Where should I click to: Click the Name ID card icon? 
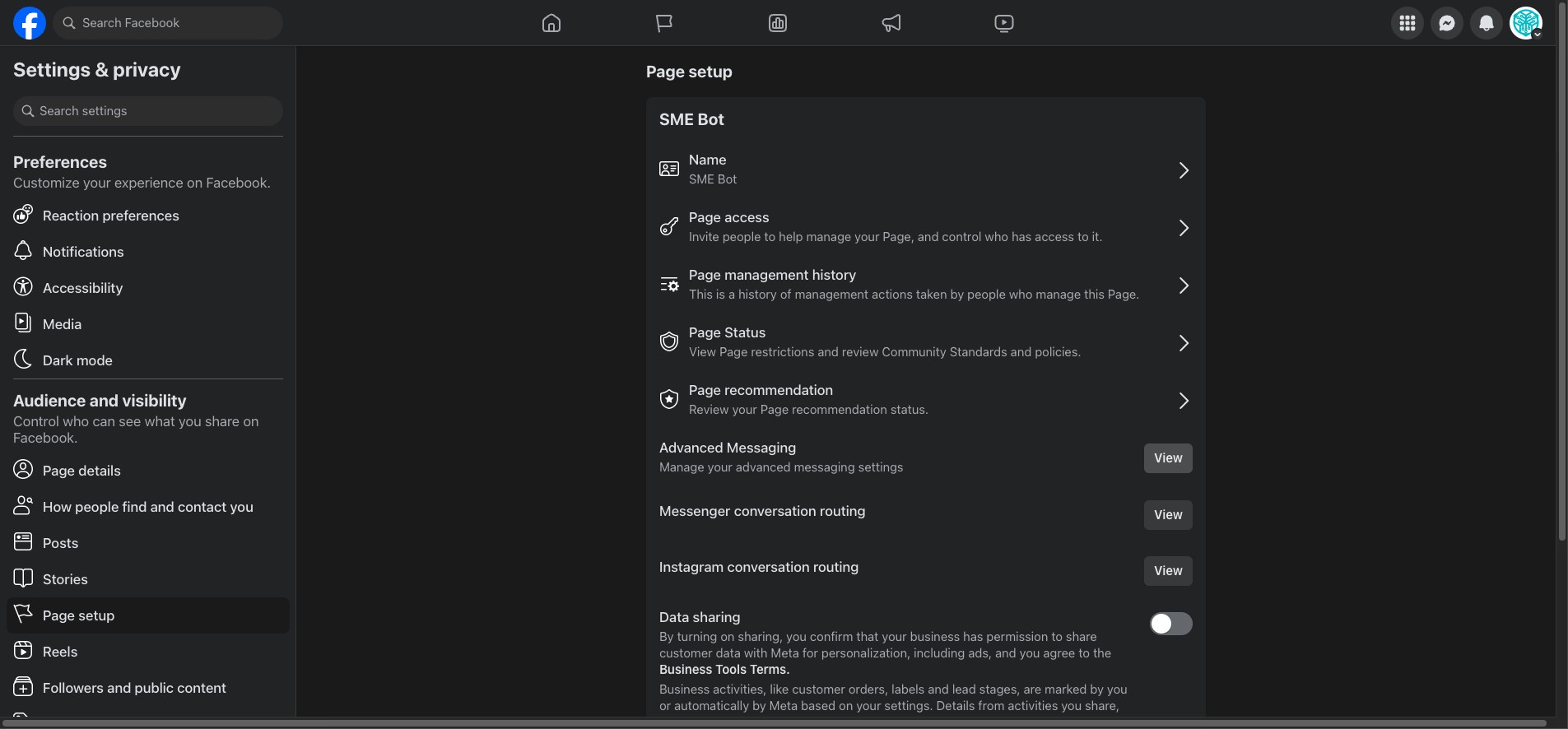click(669, 169)
